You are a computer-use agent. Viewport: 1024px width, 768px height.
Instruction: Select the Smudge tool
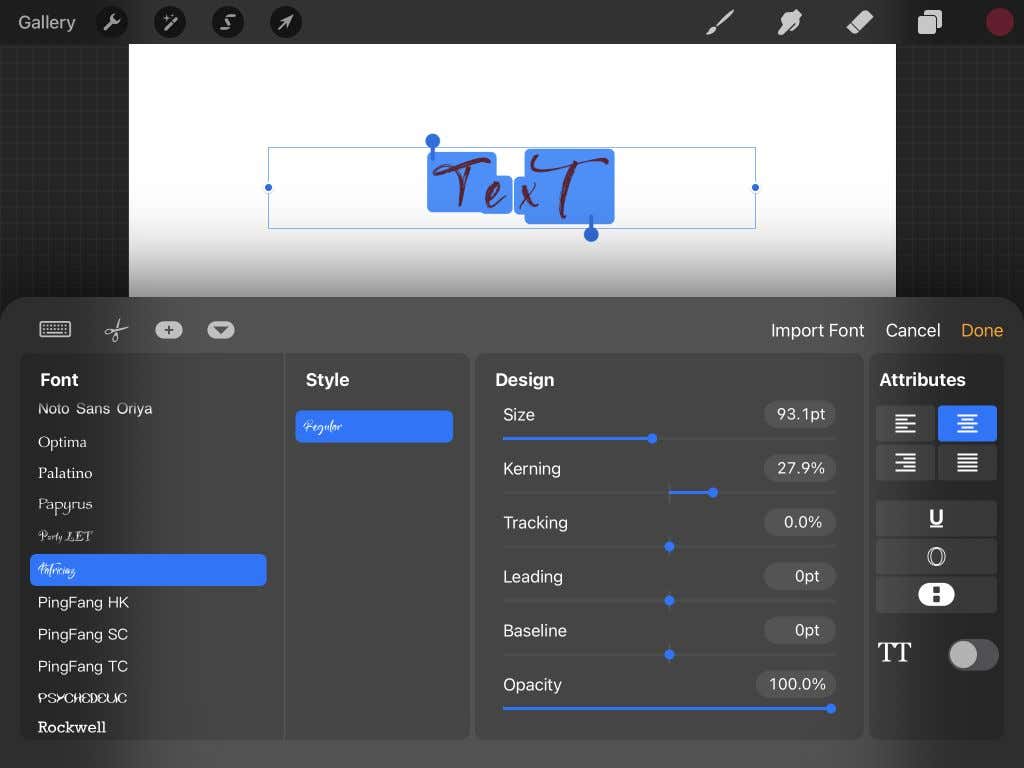[x=789, y=21]
